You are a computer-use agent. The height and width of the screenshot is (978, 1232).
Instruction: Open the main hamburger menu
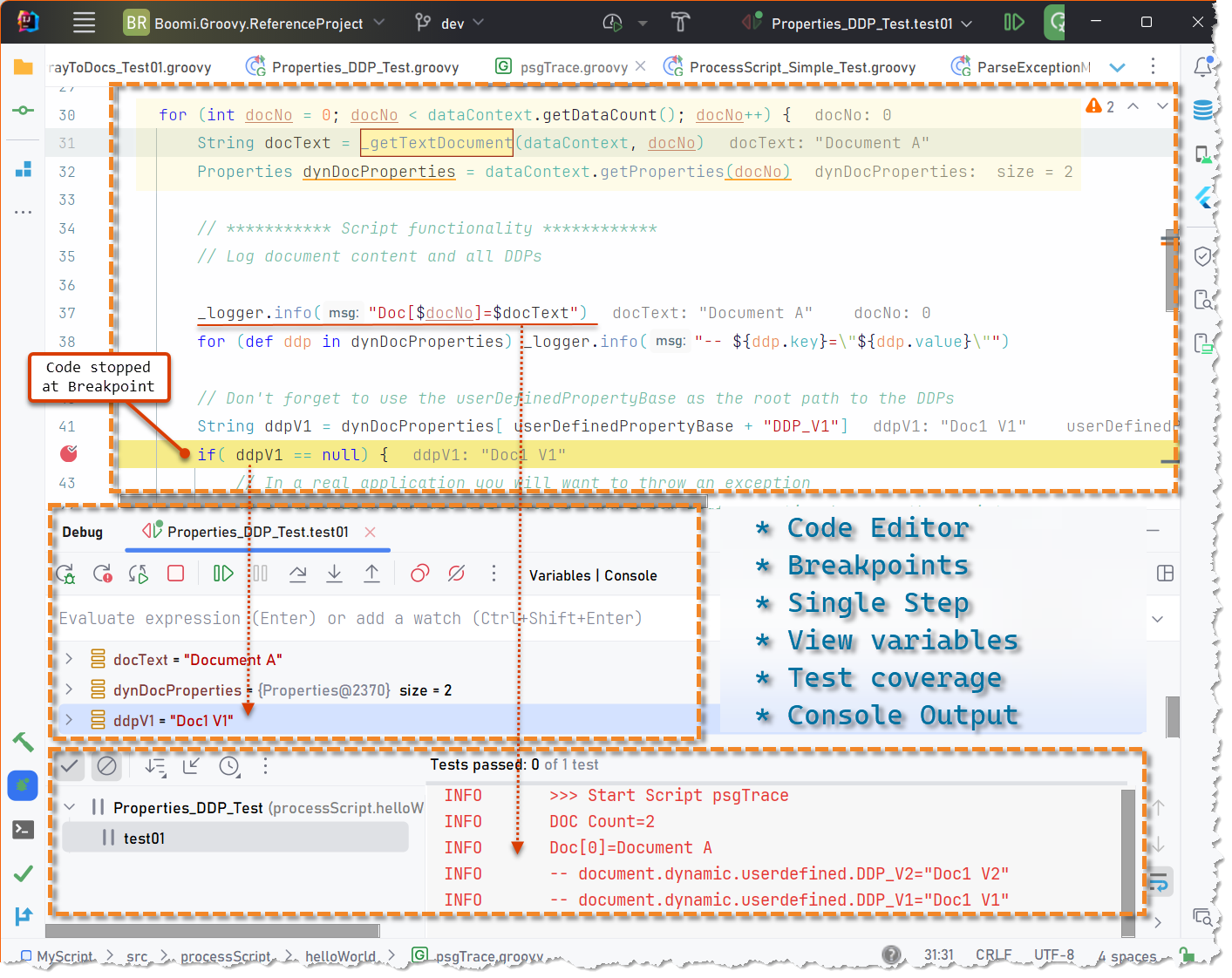[85, 23]
